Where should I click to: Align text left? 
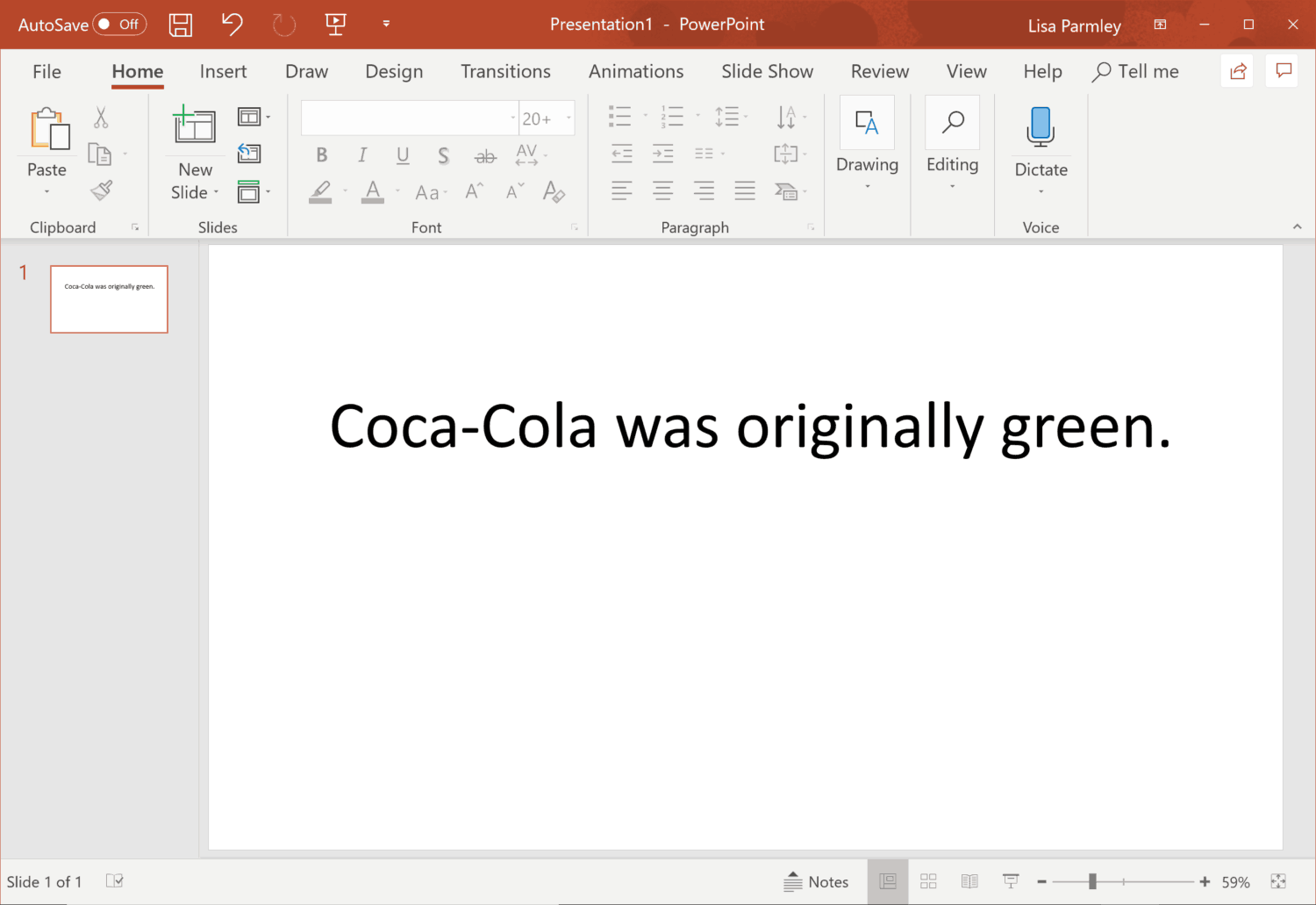coord(622,190)
